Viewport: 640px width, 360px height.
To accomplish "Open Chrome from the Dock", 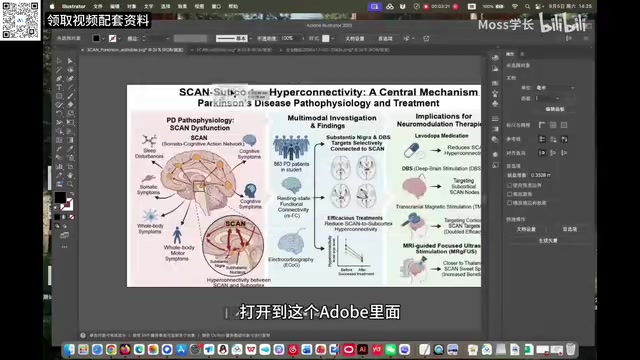I will [x=111, y=349].
